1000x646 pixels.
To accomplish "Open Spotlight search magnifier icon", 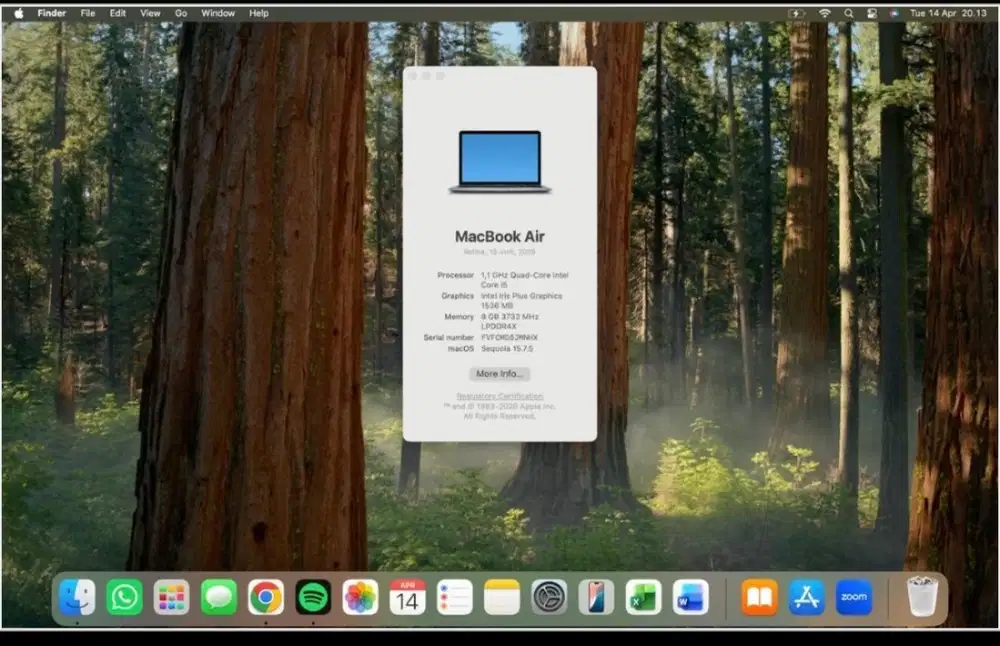I will click(x=848, y=13).
